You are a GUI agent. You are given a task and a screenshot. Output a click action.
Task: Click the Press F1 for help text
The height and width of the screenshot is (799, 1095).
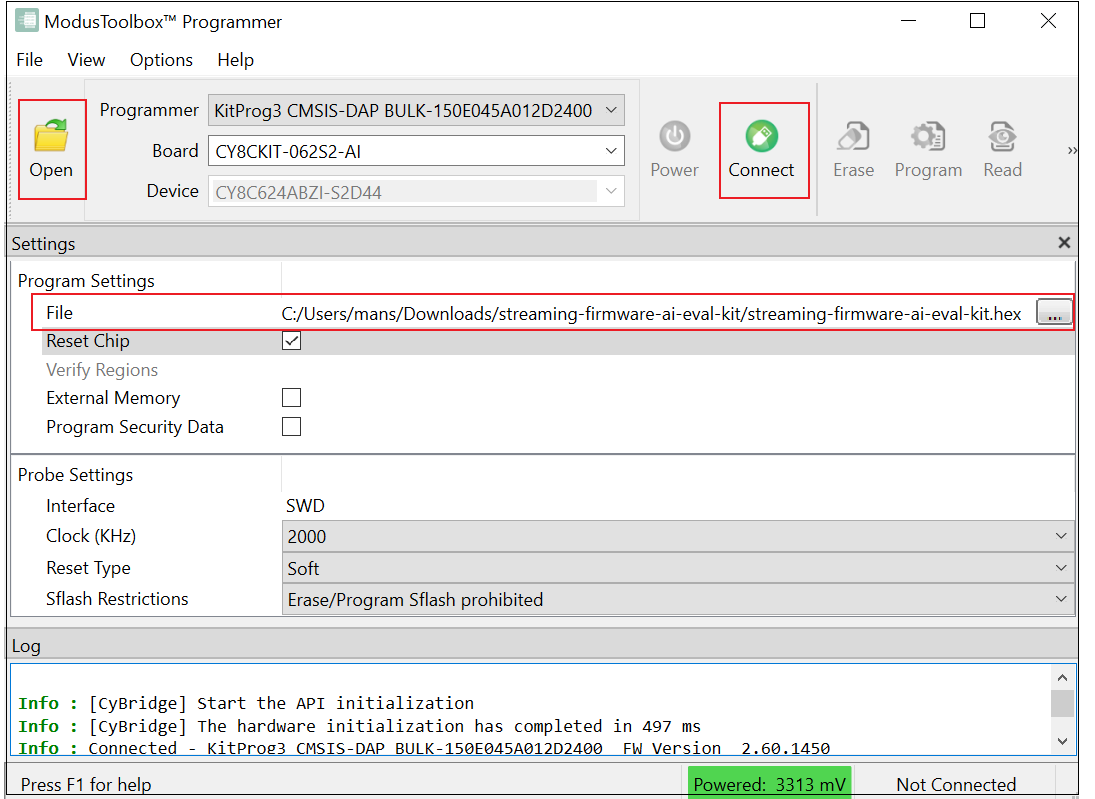coord(86,784)
